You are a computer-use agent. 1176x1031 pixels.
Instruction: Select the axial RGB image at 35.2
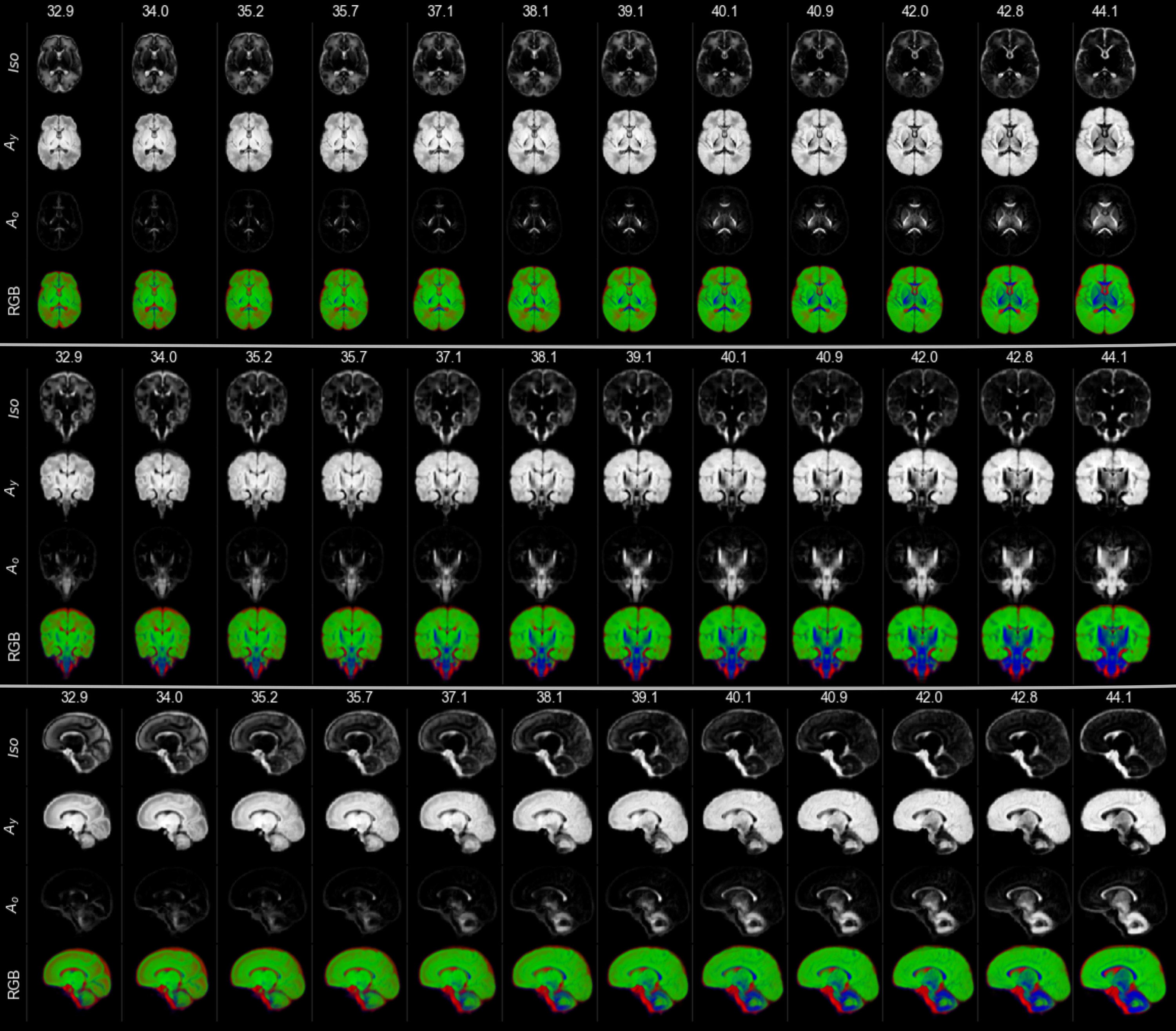pyautogui.click(x=250, y=299)
